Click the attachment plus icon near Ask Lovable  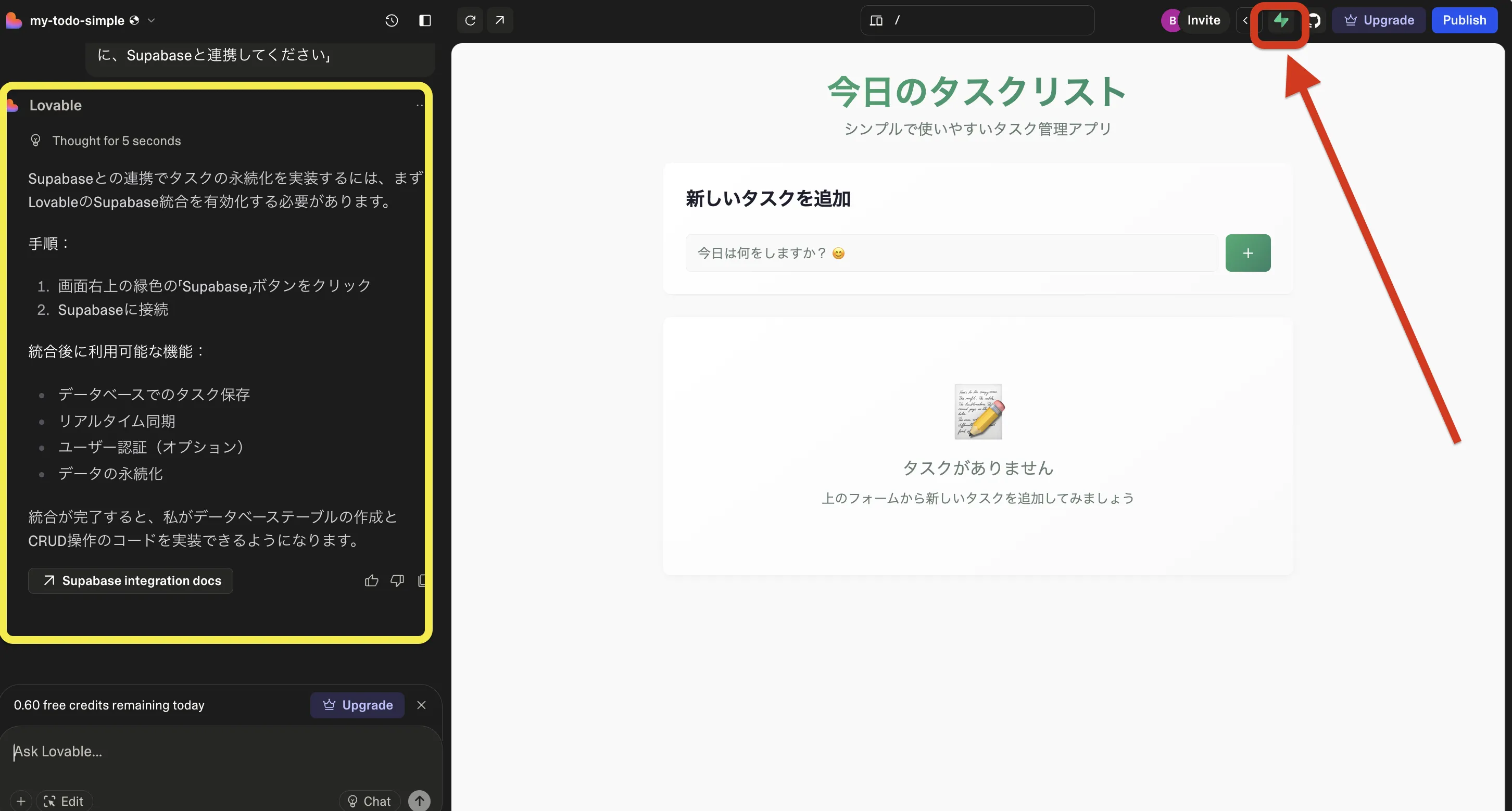[20, 801]
